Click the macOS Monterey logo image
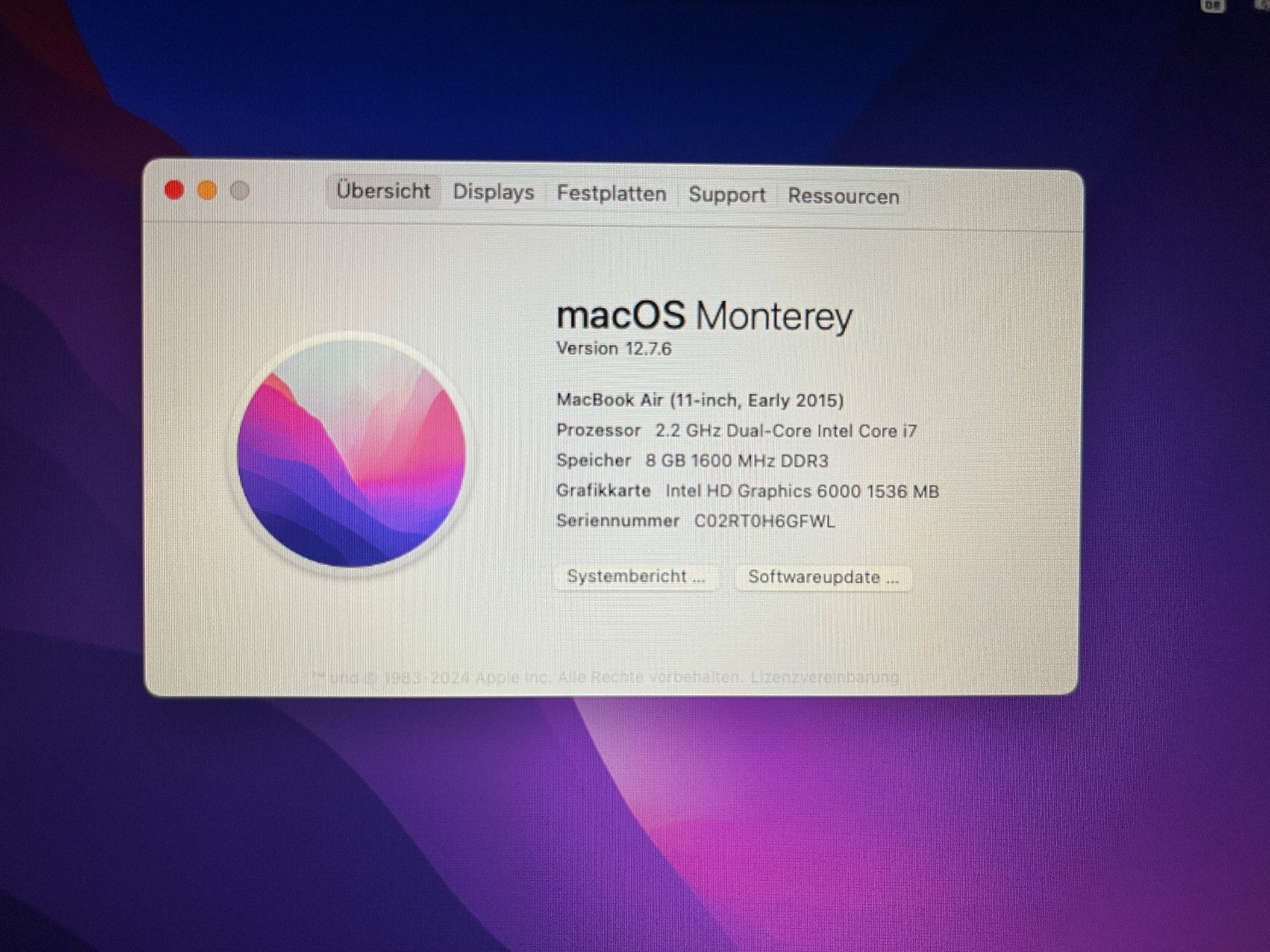The height and width of the screenshot is (952, 1270). (351, 453)
